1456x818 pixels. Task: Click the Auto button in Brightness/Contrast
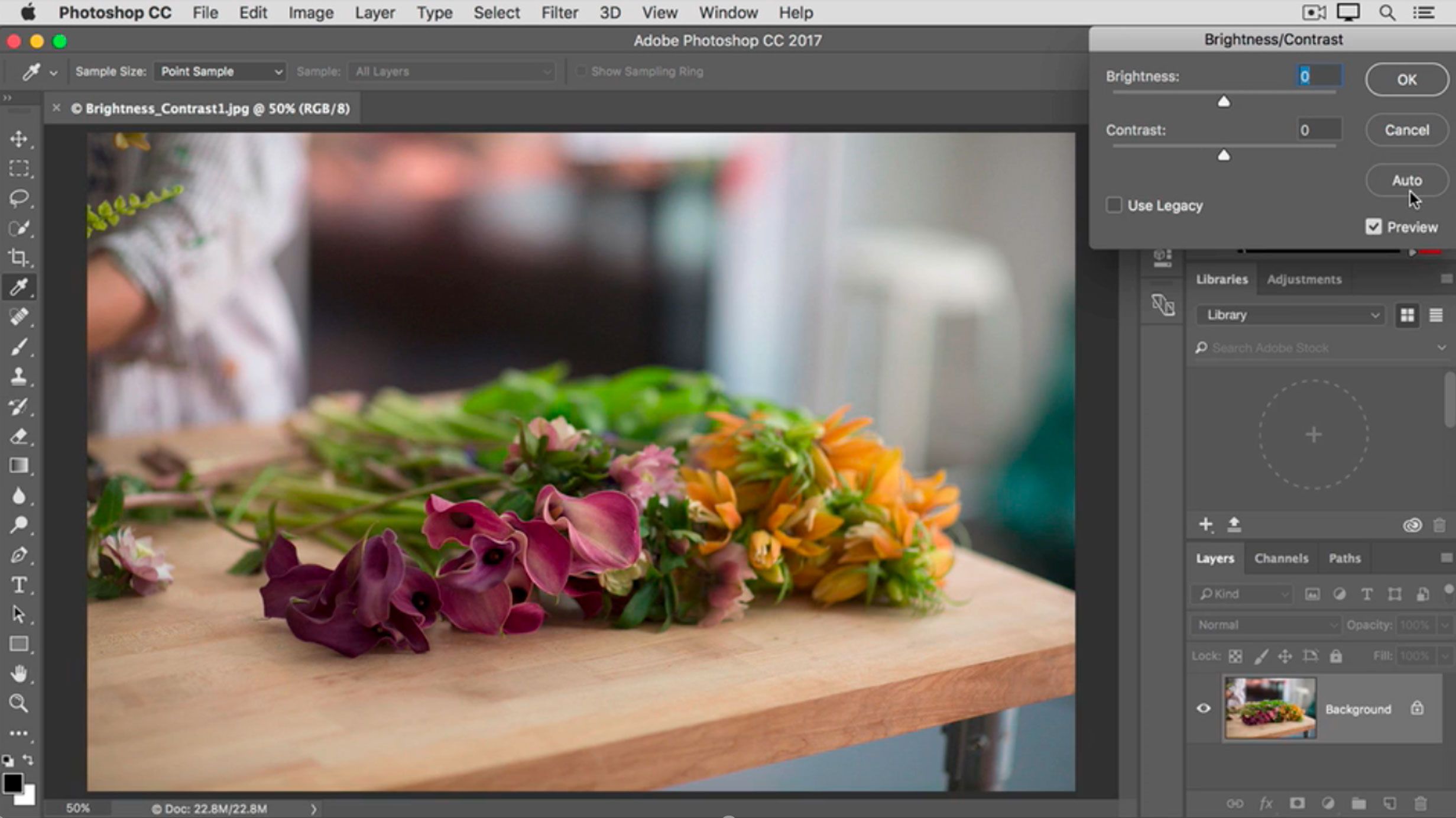1406,180
